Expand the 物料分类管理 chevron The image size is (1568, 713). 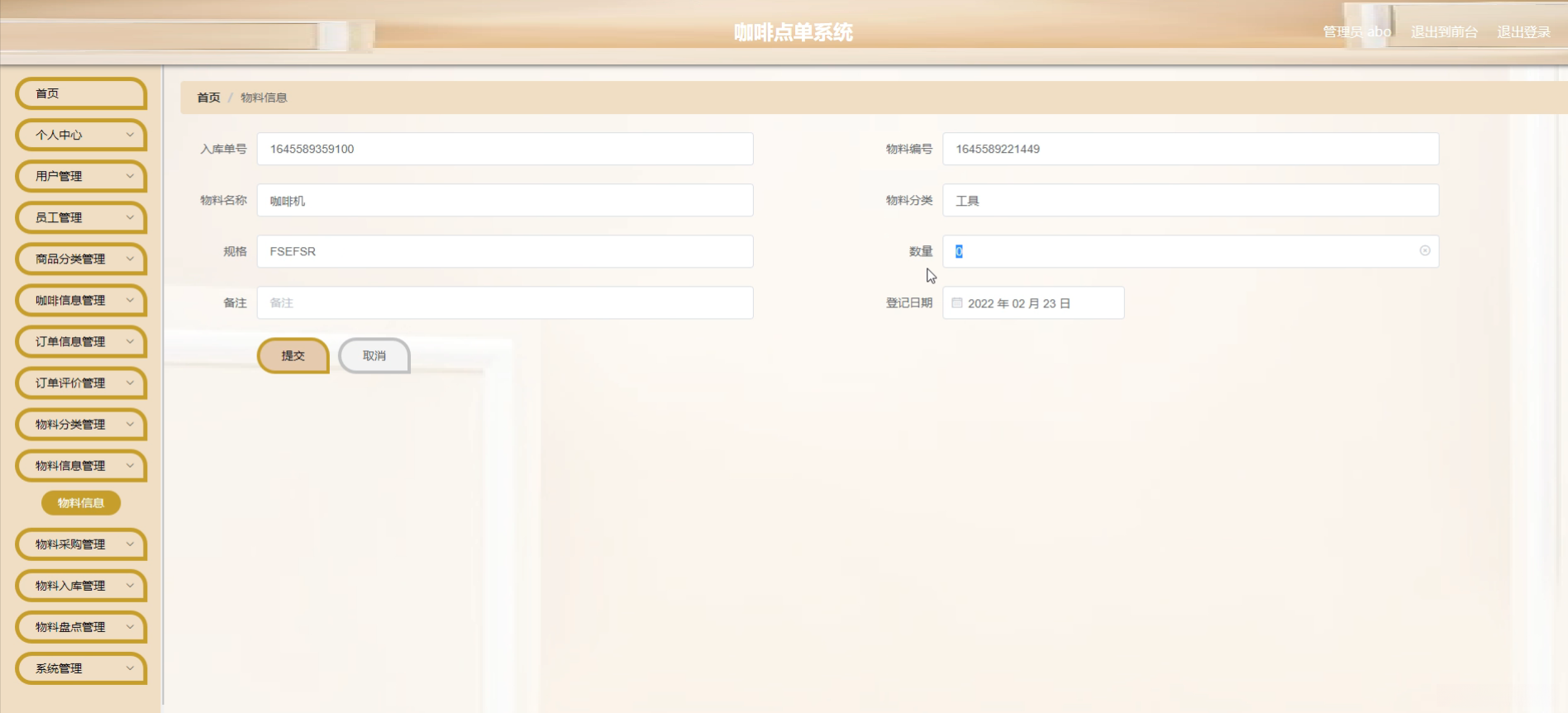tap(130, 424)
